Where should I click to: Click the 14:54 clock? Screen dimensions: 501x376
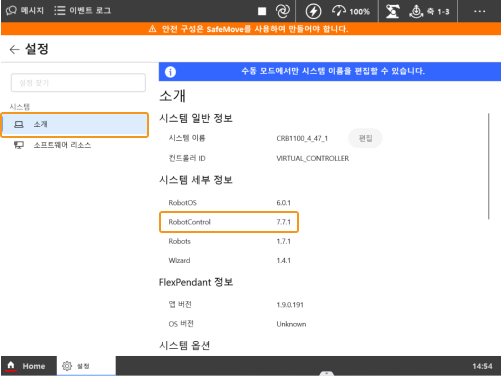(482, 366)
